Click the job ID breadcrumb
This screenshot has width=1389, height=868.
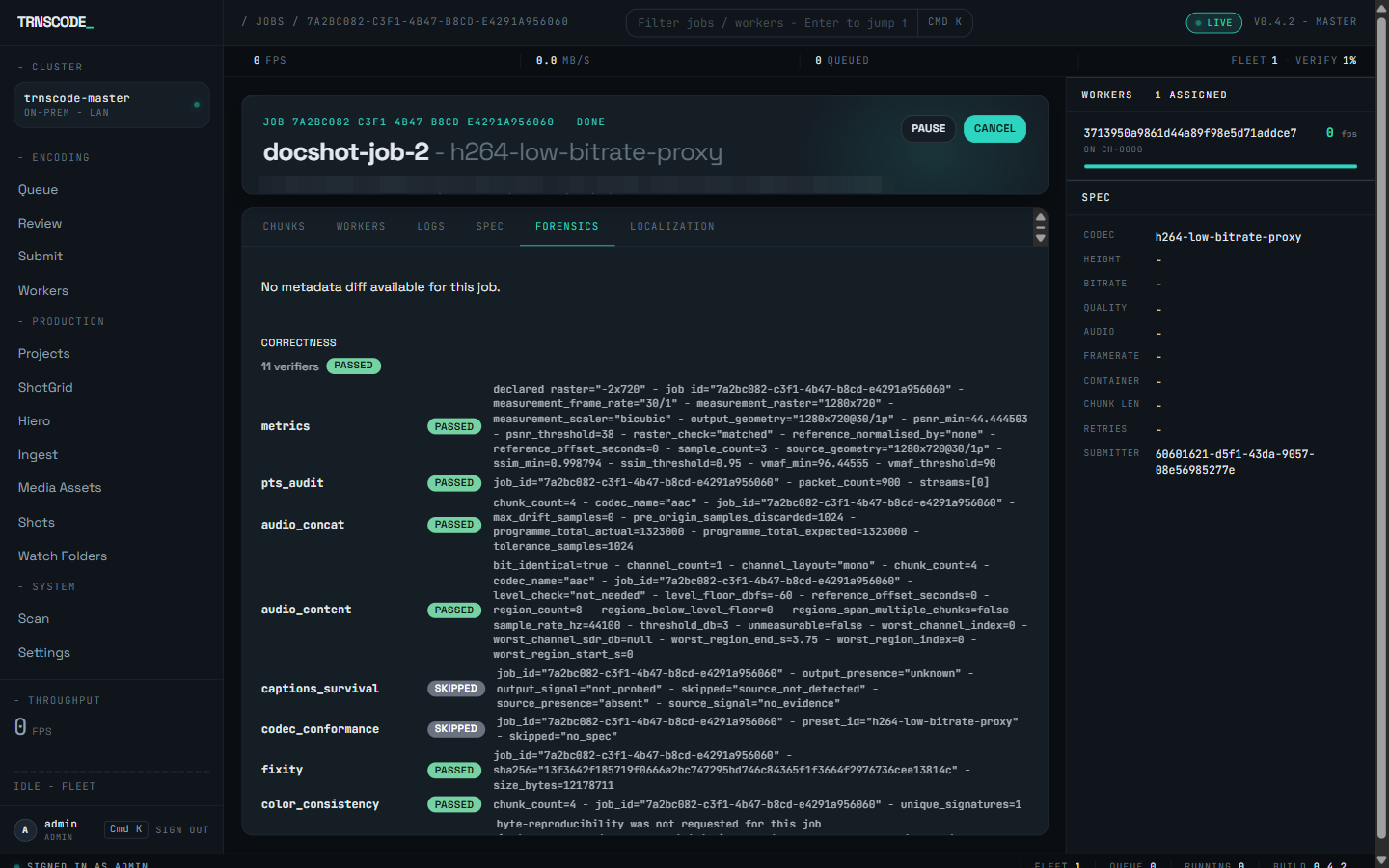pyautogui.click(x=437, y=22)
